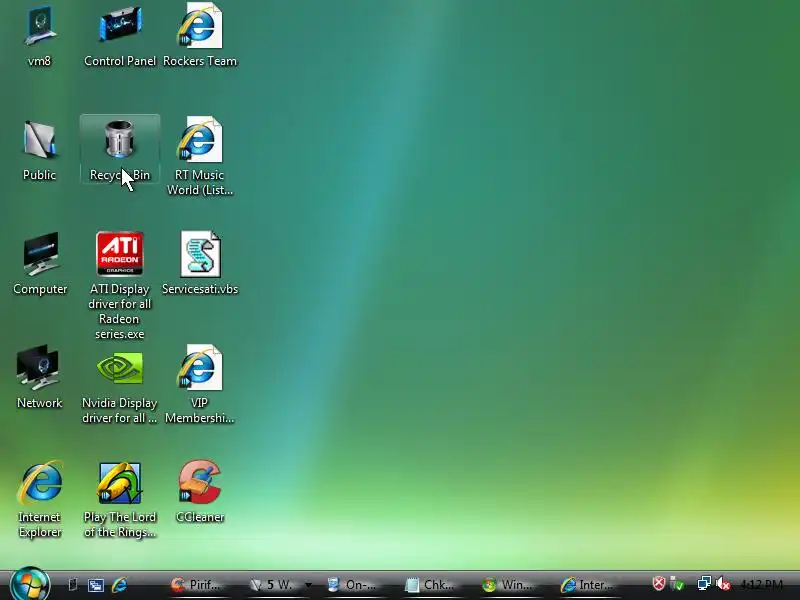Select the RT Music World shortcut
800x600 pixels.
[200, 156]
